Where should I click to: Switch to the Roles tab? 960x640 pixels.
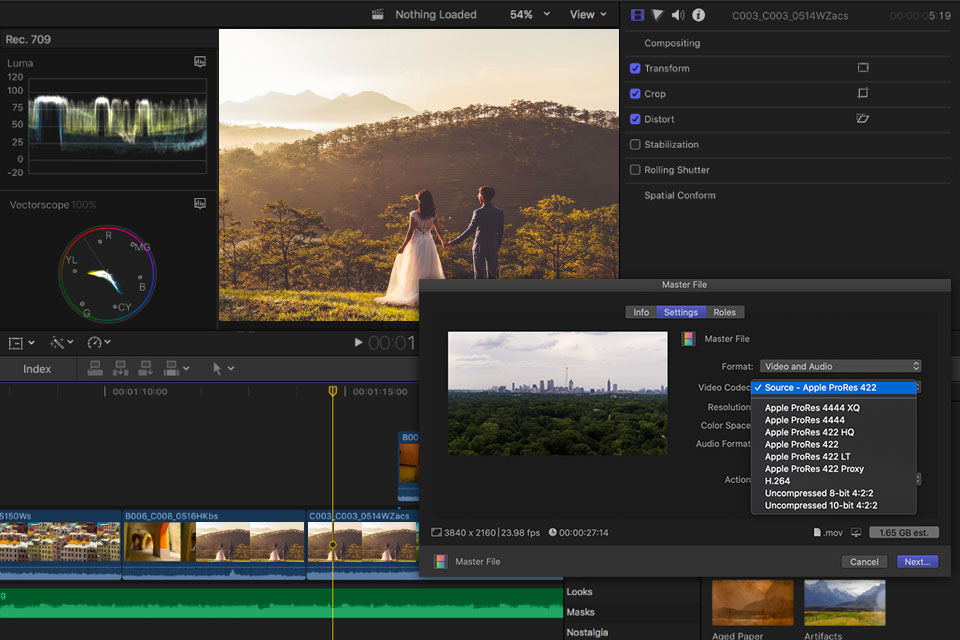pyautogui.click(x=724, y=312)
